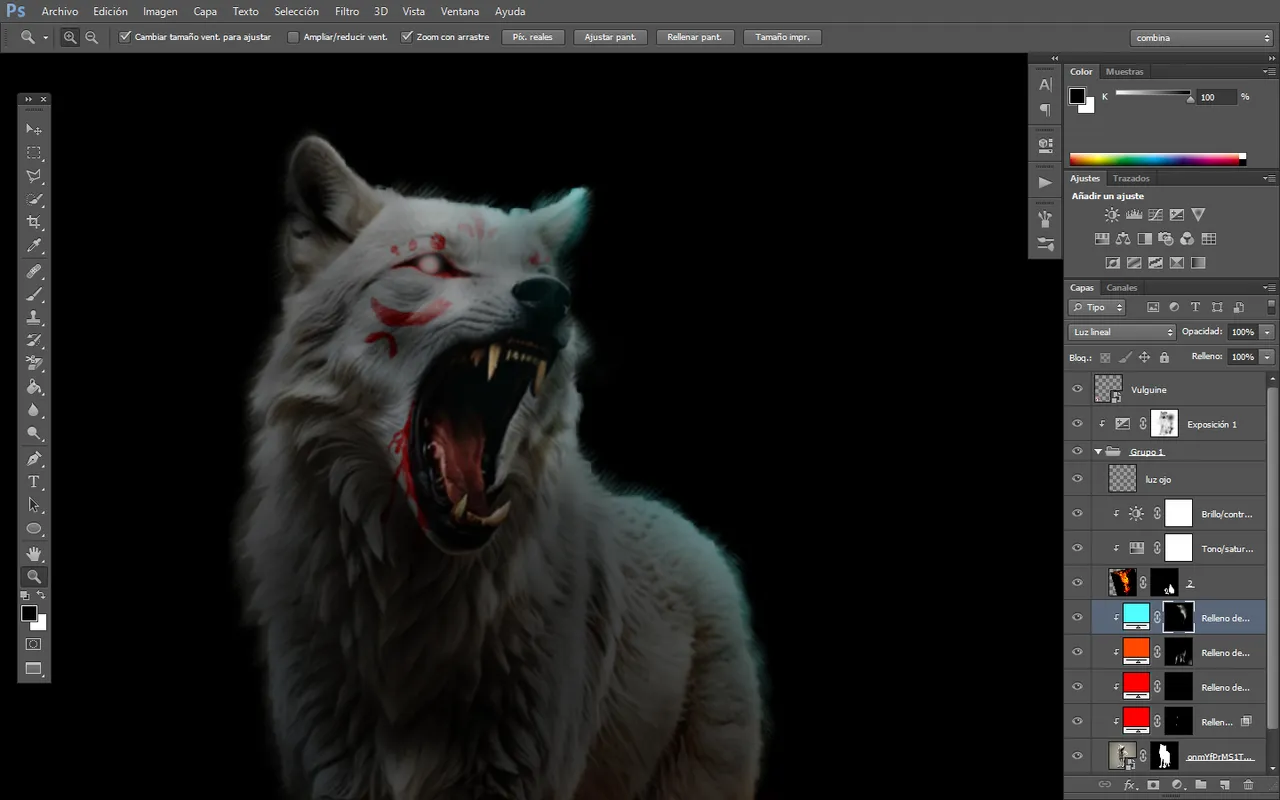Add a Brightness/Contrast adjustment
1280x800 pixels.
coord(1112,214)
